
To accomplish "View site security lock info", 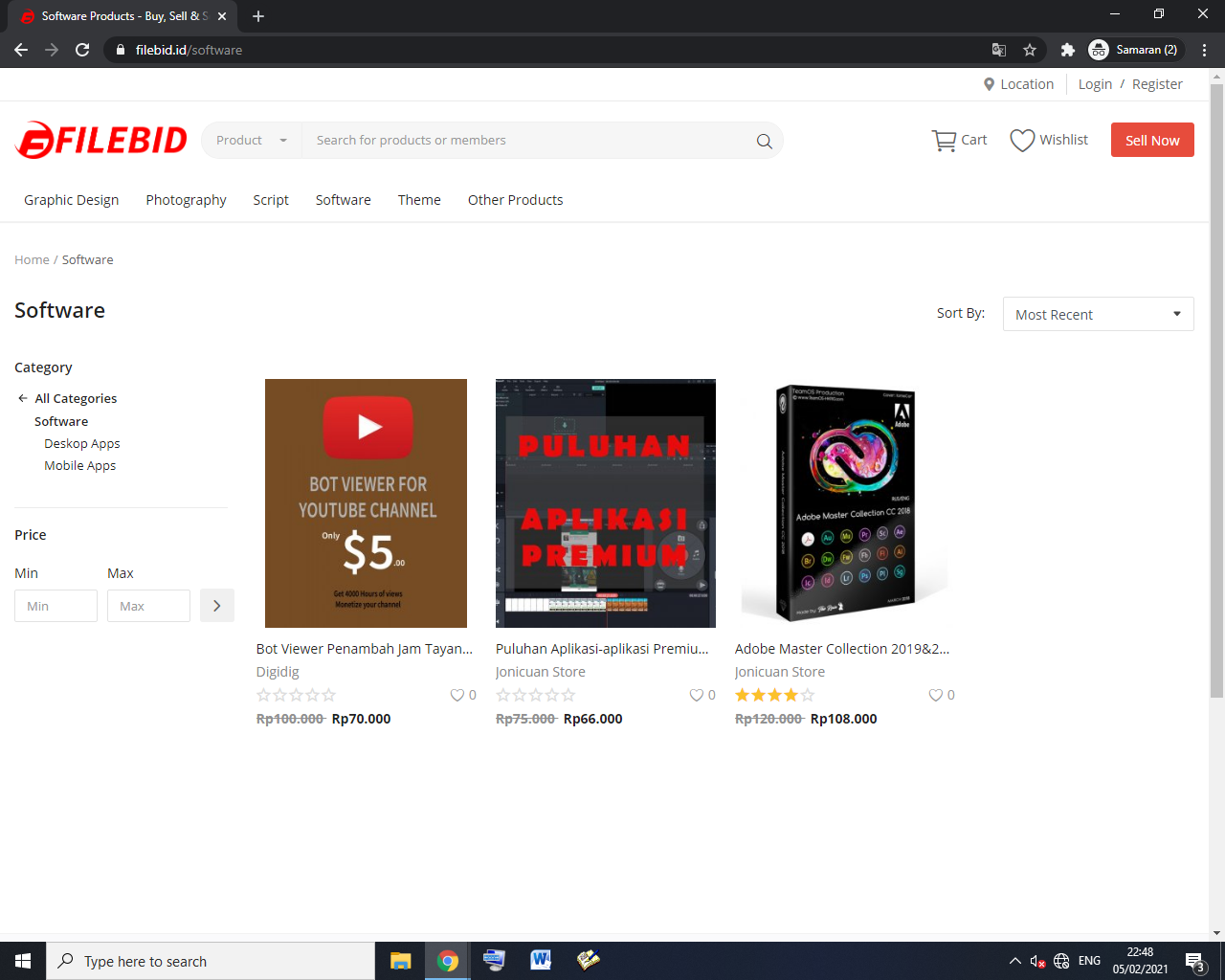I will [x=121, y=50].
